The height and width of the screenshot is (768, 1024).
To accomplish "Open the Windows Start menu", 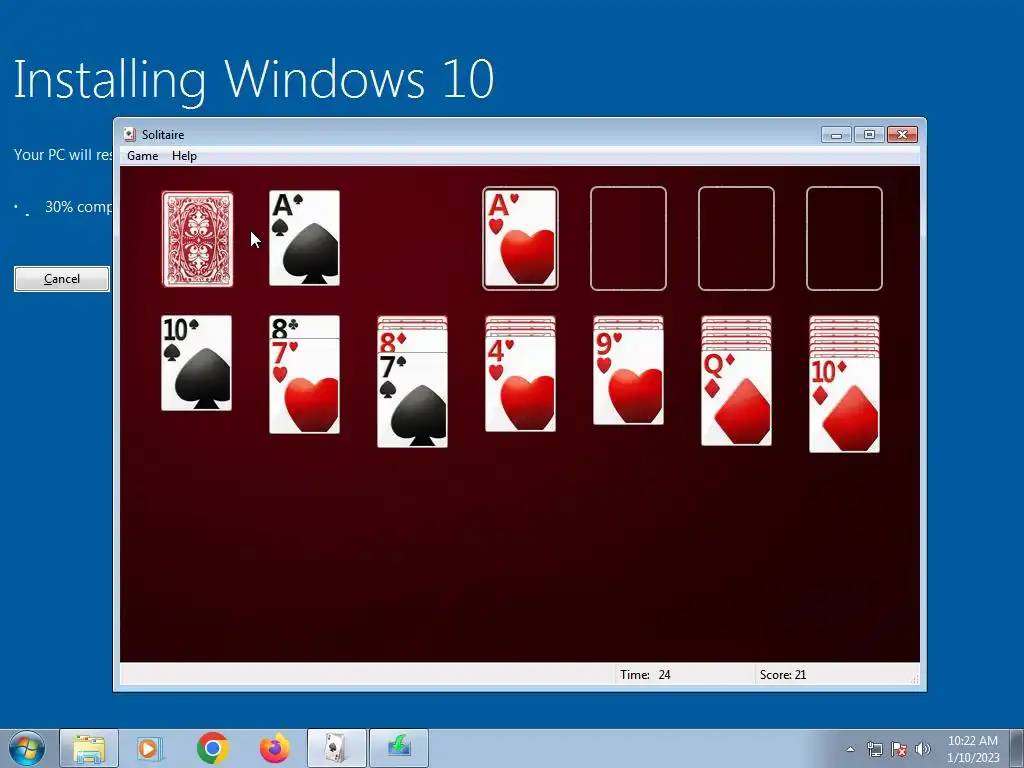I will (27, 748).
